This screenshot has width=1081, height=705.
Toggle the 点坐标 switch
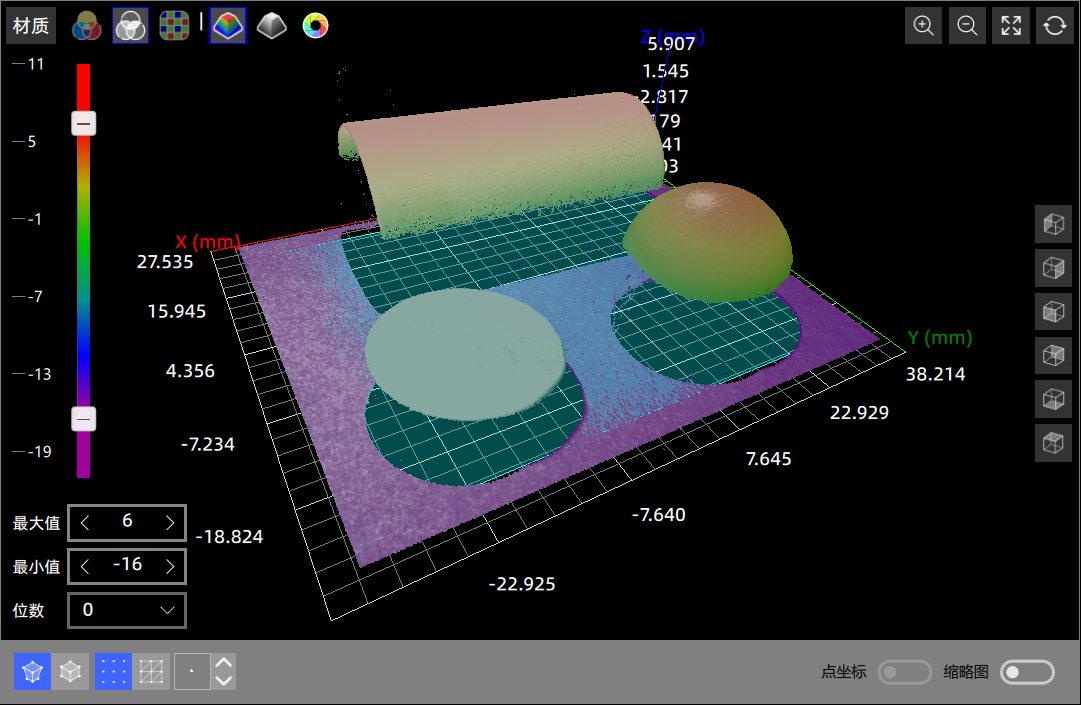(904, 672)
